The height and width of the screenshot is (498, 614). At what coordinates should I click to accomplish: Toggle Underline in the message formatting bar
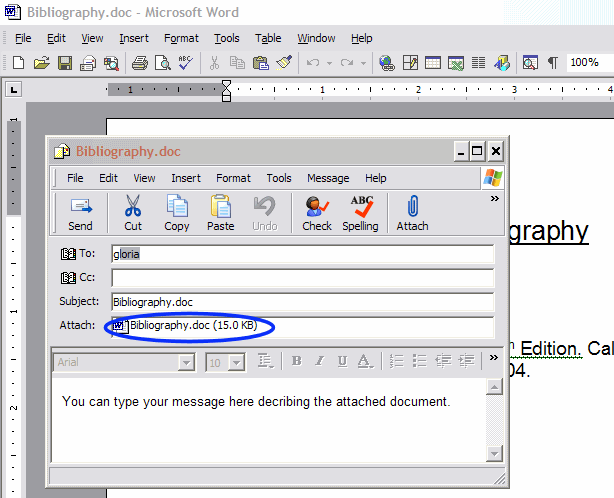click(x=342, y=361)
